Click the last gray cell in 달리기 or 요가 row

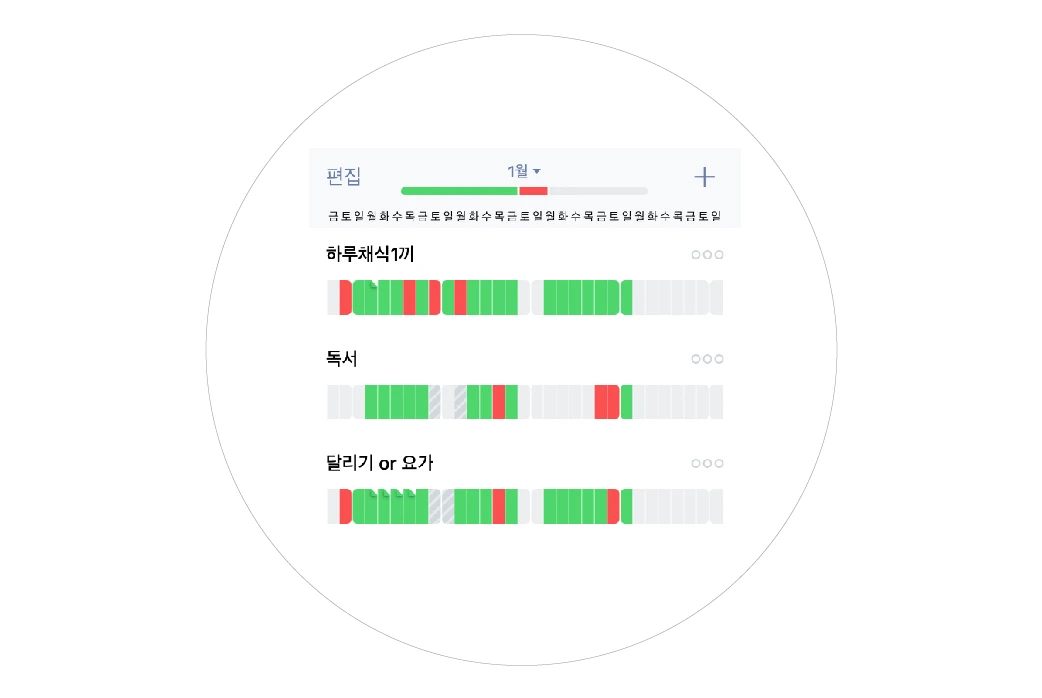(x=716, y=506)
